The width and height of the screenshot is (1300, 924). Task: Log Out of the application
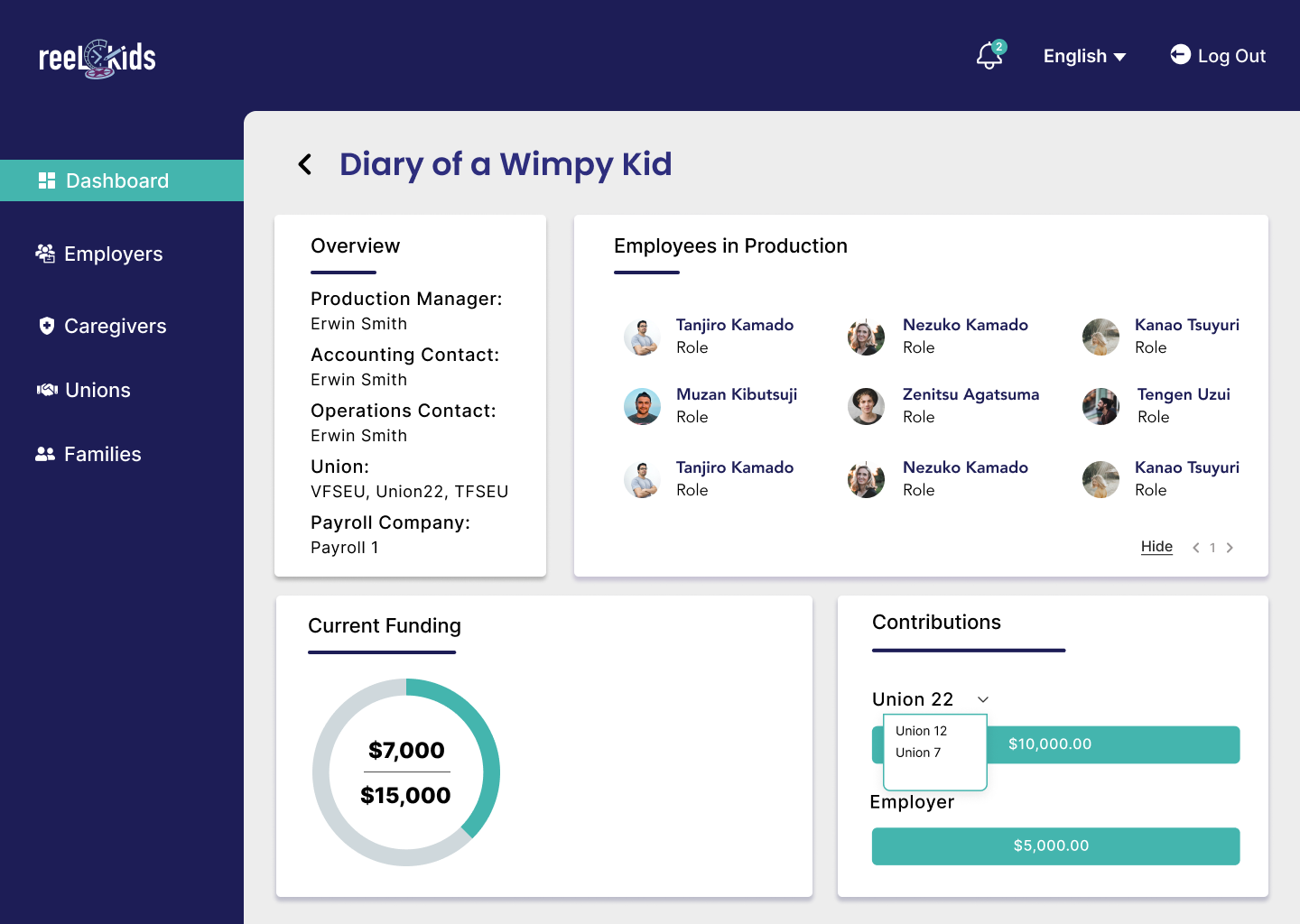tap(1230, 56)
